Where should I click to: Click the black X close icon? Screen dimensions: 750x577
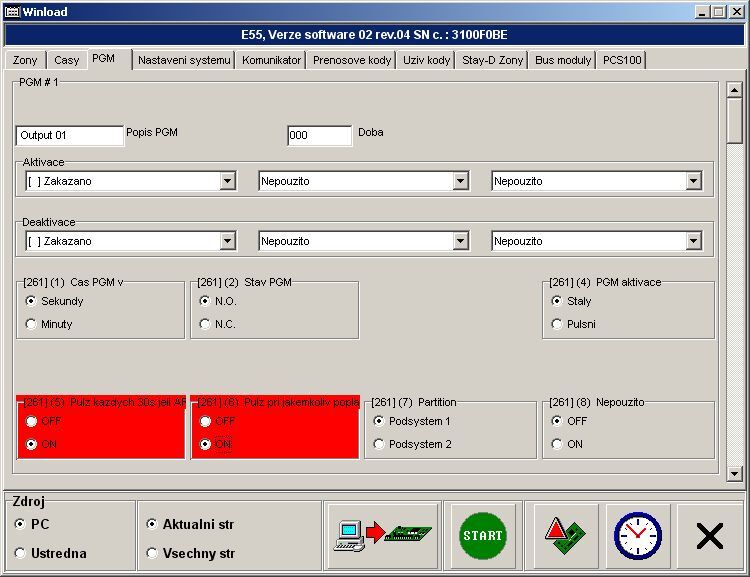tap(709, 537)
